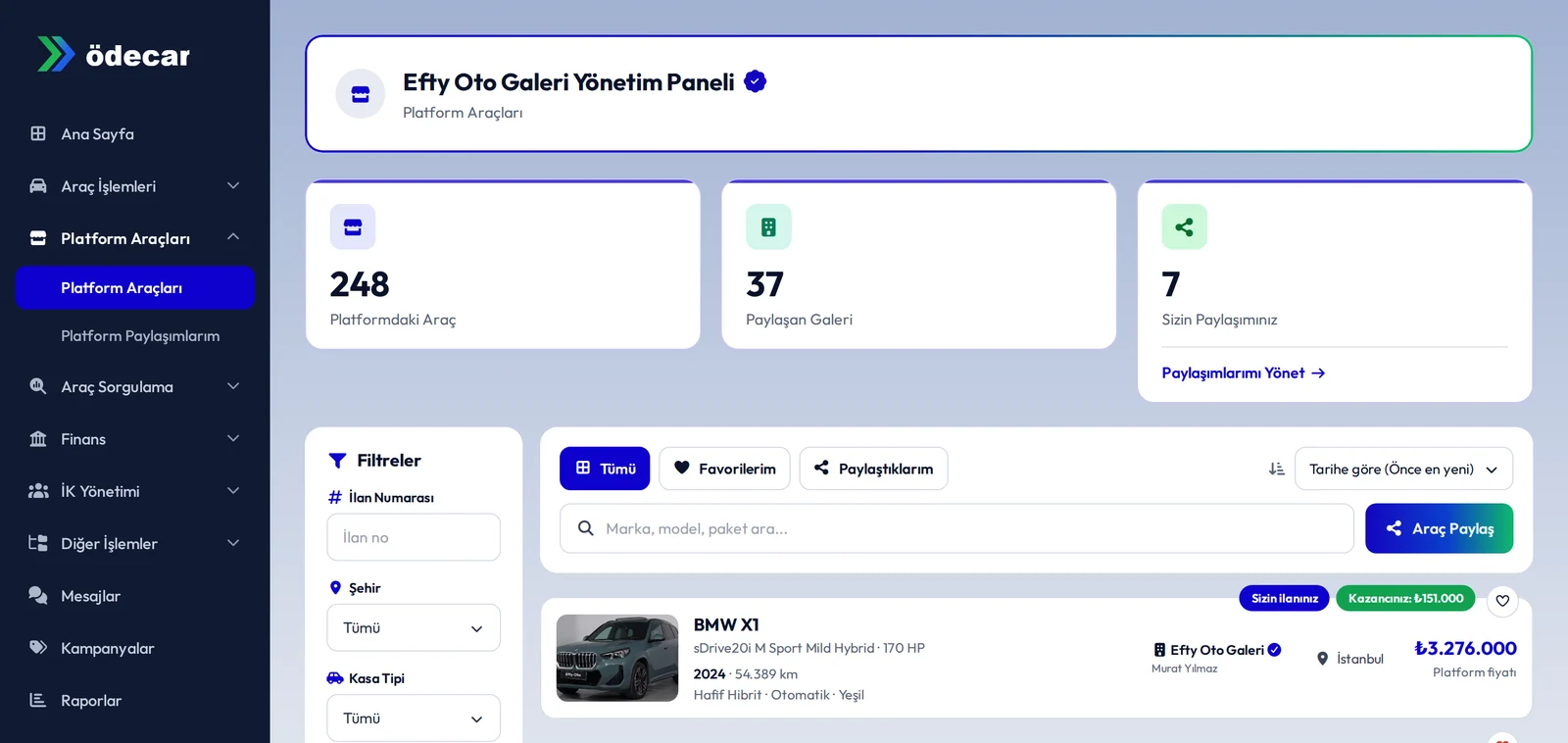Expand Araç İşlemleri menu chevron
Screen dimensions: 1568x743
(233, 185)
